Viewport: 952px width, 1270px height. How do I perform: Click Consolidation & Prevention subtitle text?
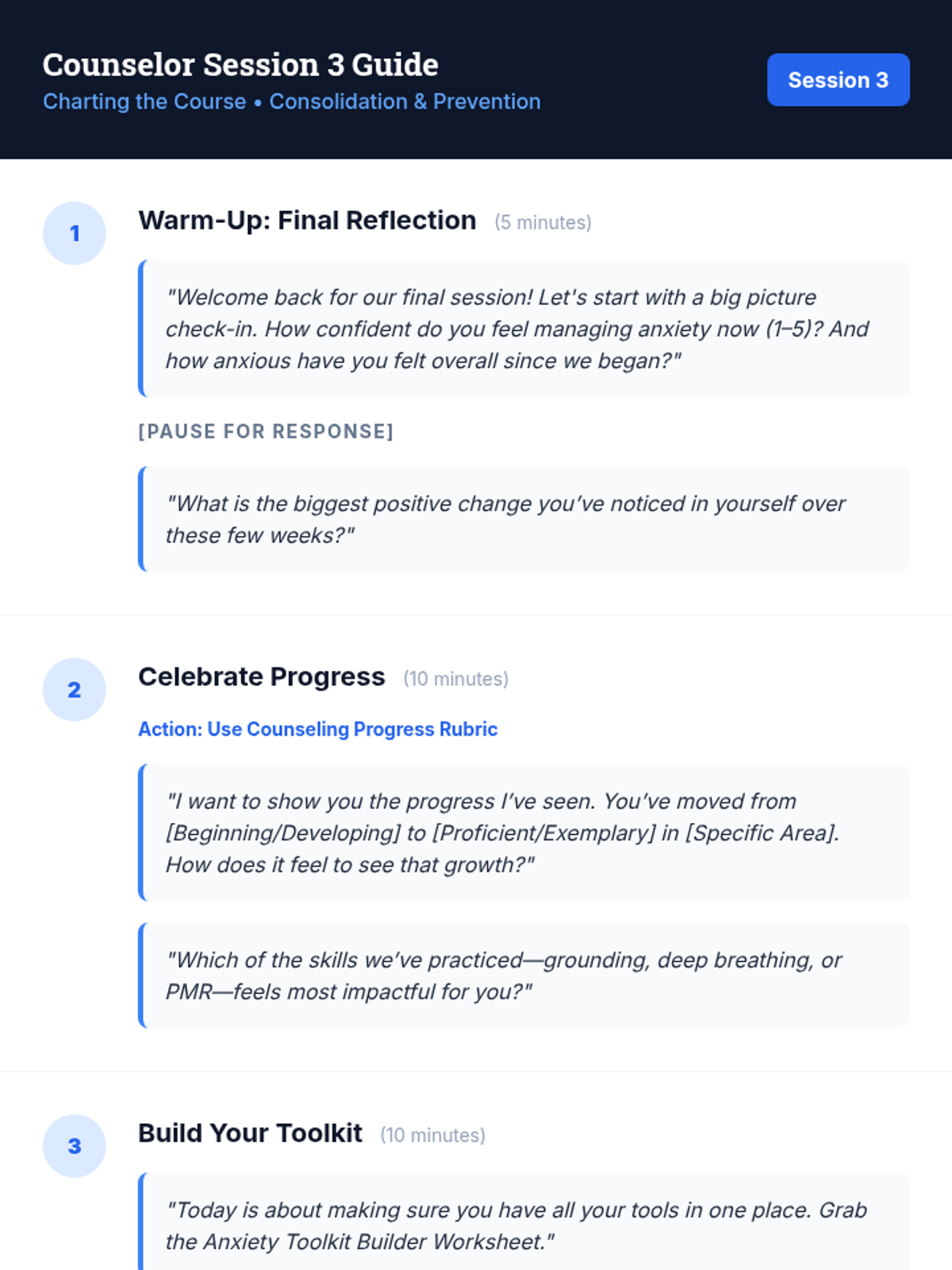point(405,102)
